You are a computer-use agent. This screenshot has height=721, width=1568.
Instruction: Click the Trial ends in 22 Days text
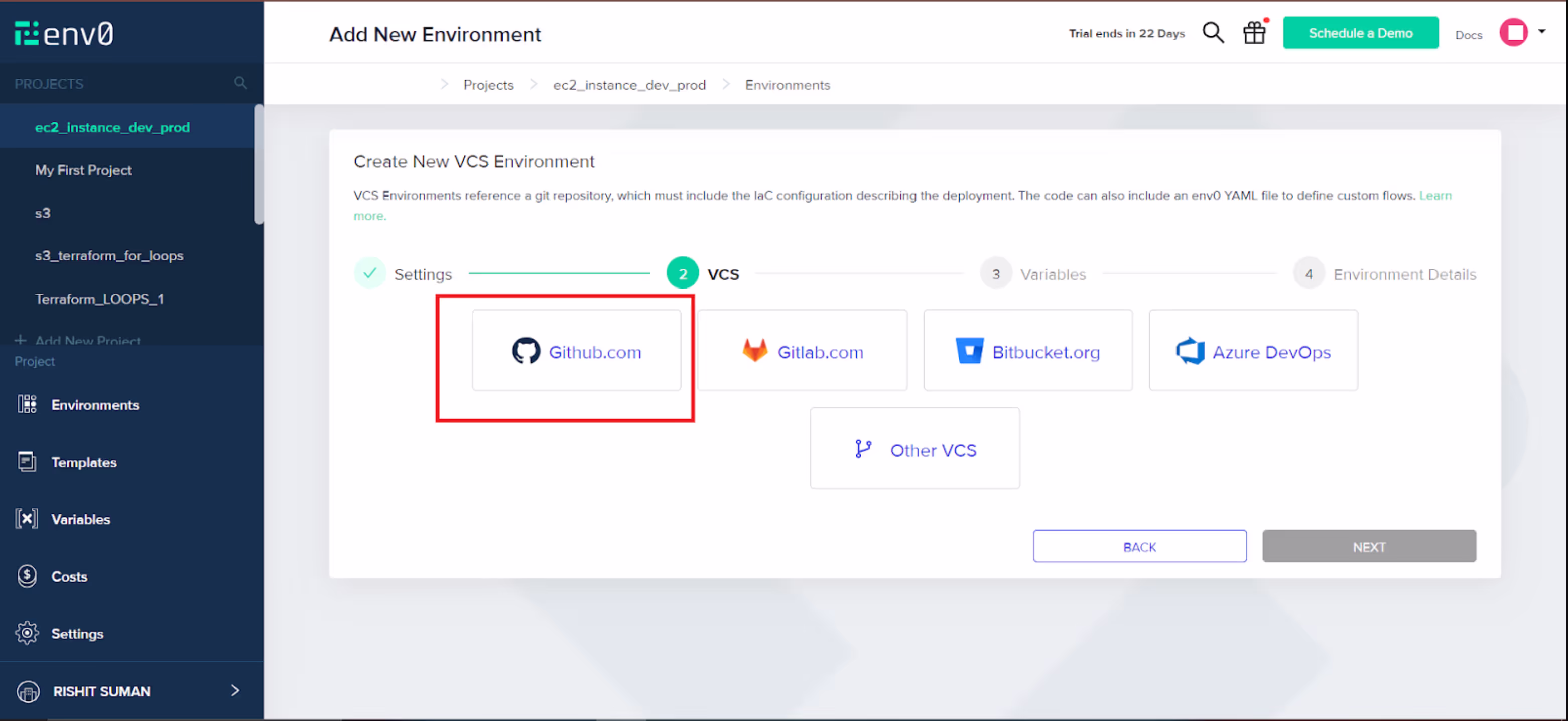[x=1127, y=33]
